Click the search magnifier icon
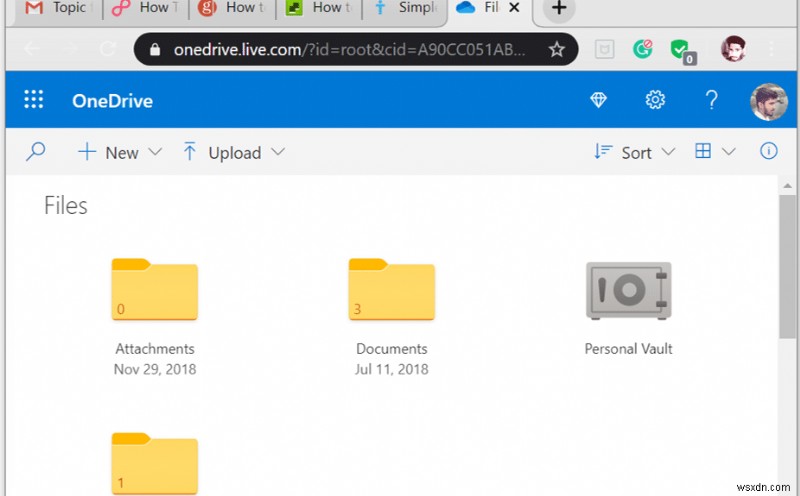This screenshot has height=496, width=800. point(35,152)
